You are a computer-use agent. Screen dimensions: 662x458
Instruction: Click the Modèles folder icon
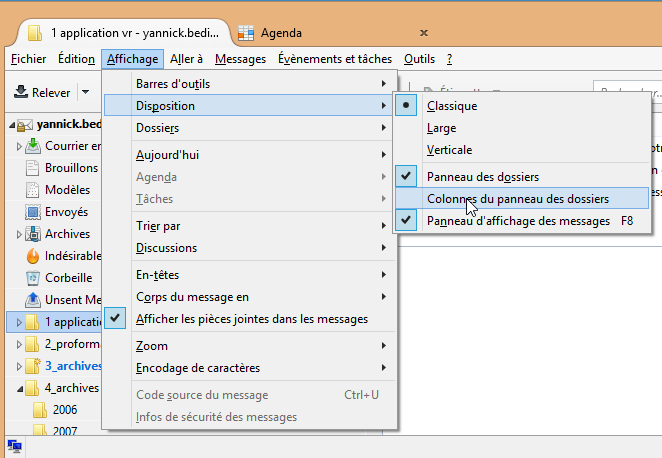click(x=32, y=190)
